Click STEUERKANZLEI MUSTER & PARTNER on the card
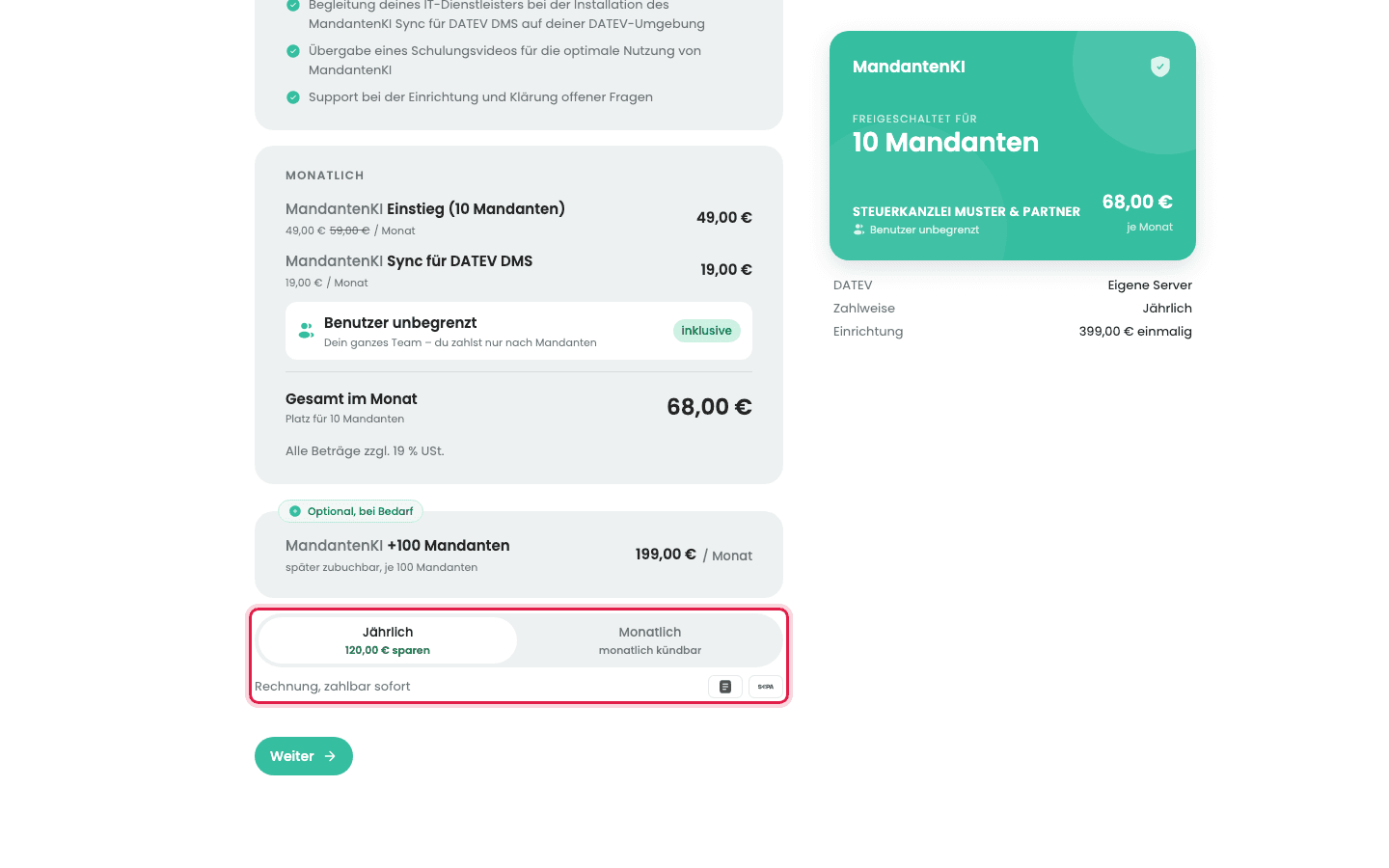Image resolution: width=1389 pixels, height=868 pixels. [967, 212]
